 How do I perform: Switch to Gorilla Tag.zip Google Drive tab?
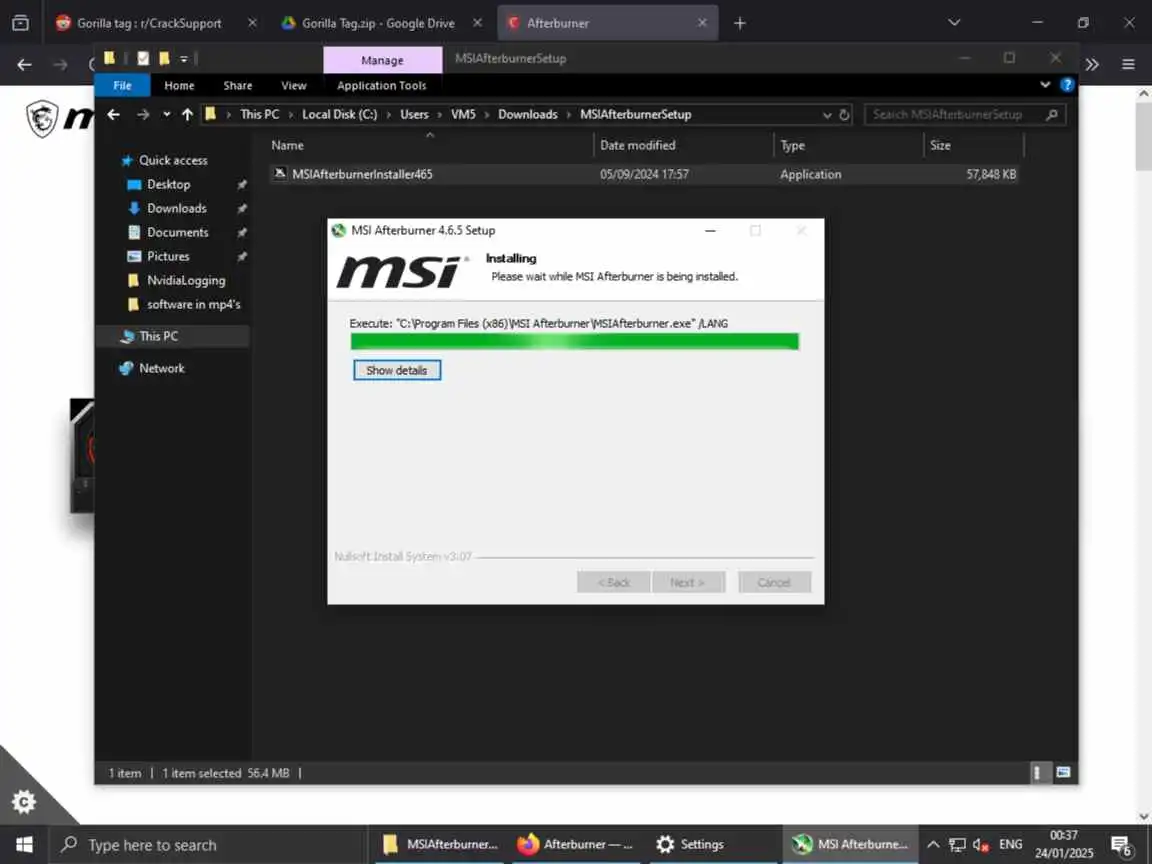pos(378,23)
